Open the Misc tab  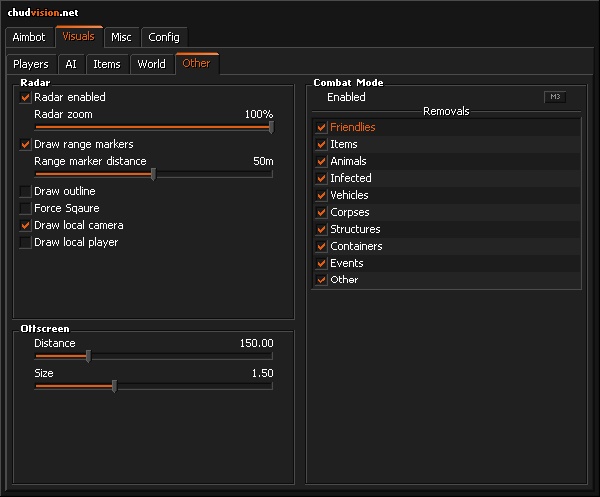pos(121,37)
